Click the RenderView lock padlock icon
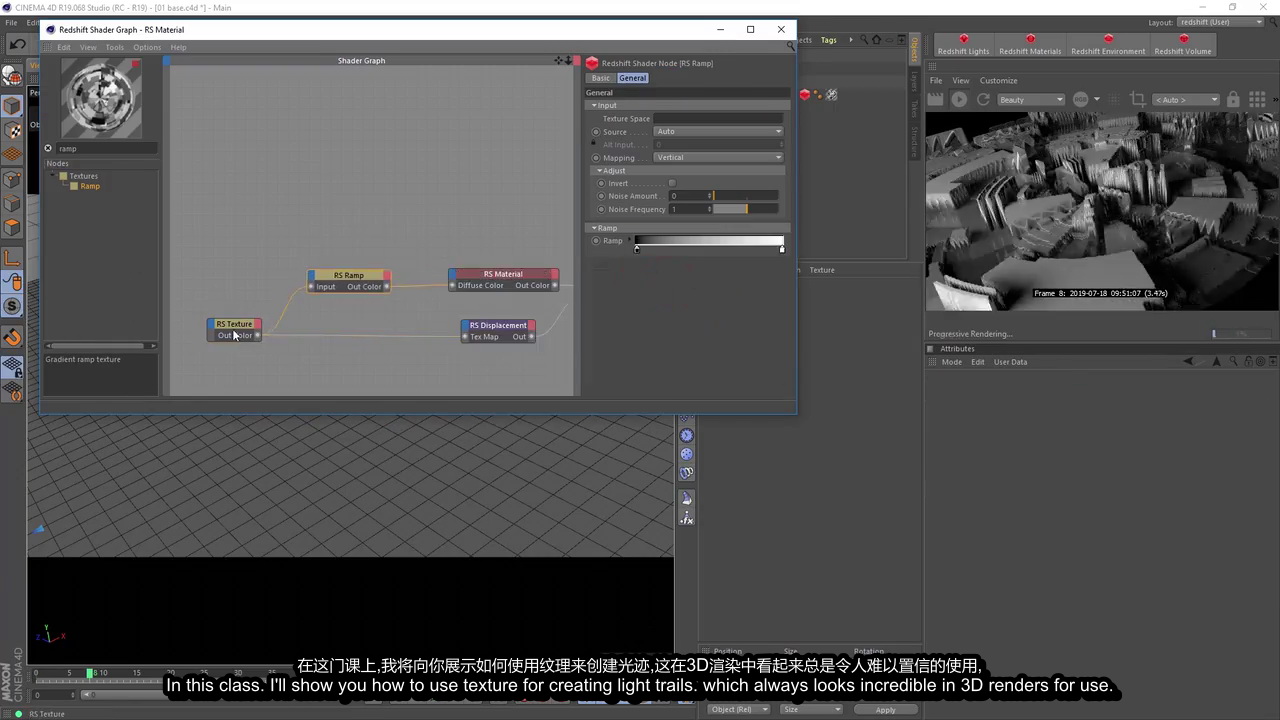 tap(1233, 99)
